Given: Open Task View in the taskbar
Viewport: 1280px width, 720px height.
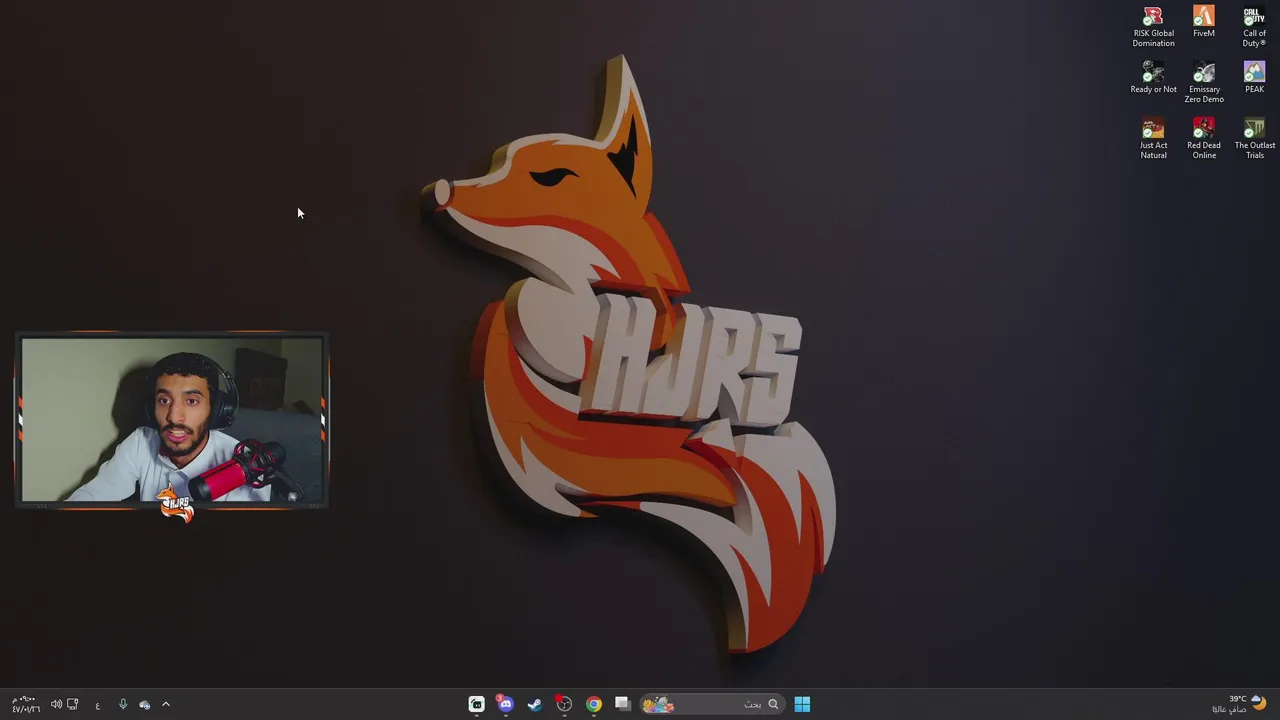Looking at the screenshot, I should pyautogui.click(x=622, y=704).
